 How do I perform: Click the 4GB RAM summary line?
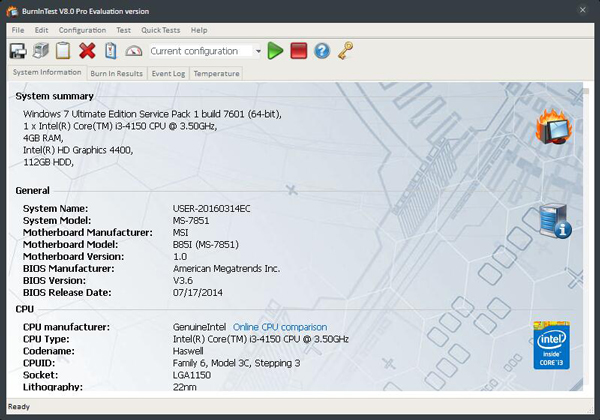[43, 138]
